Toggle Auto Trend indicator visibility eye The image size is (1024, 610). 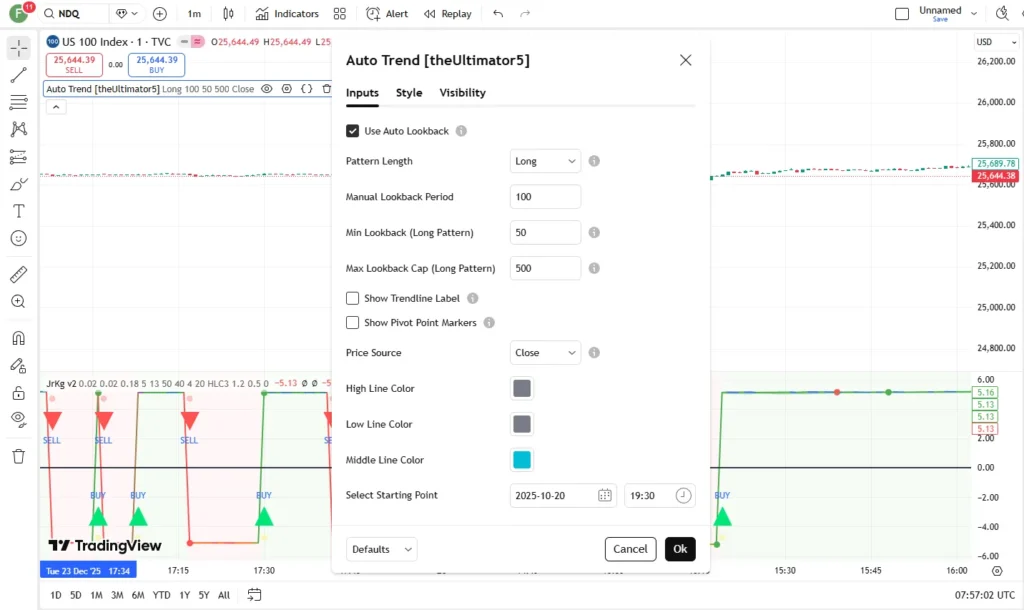pos(266,89)
